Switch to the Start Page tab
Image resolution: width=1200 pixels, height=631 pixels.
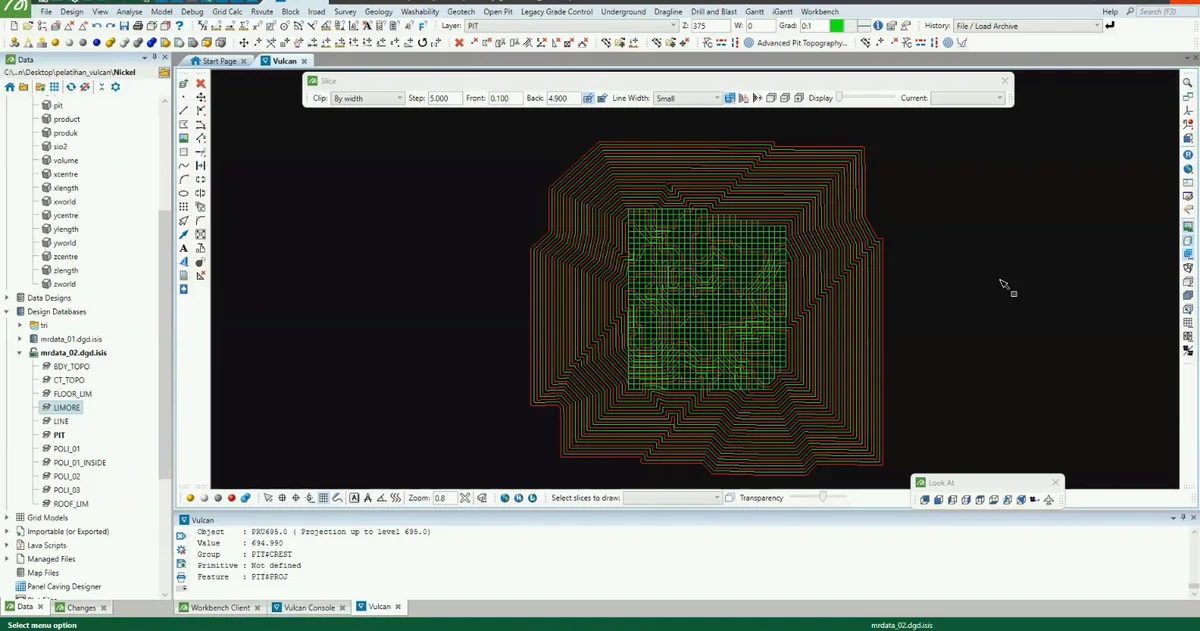[213, 61]
